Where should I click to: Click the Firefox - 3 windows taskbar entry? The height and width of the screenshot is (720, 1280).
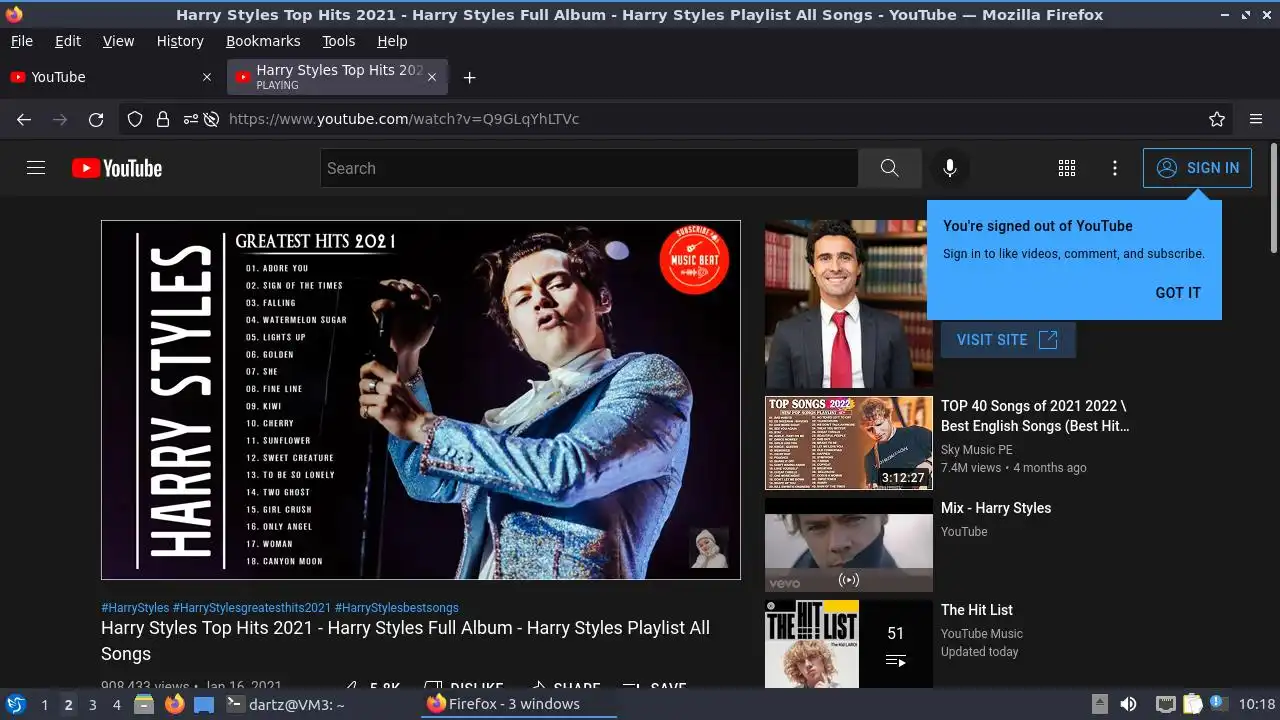518,704
